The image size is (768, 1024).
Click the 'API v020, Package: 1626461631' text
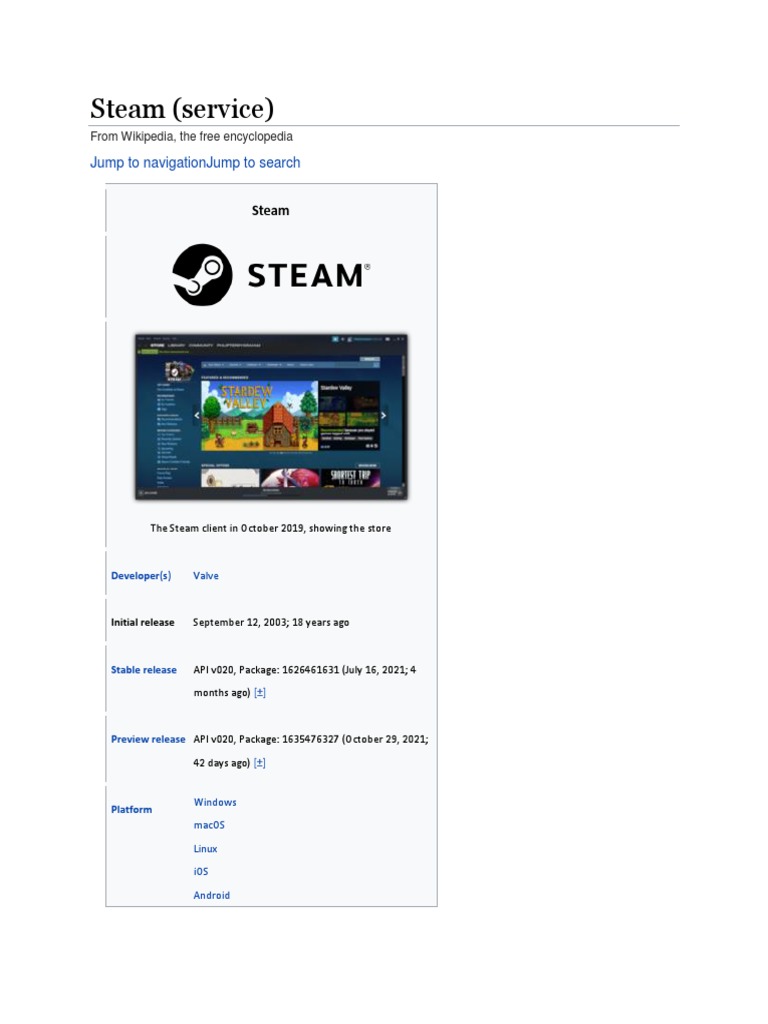pos(266,670)
